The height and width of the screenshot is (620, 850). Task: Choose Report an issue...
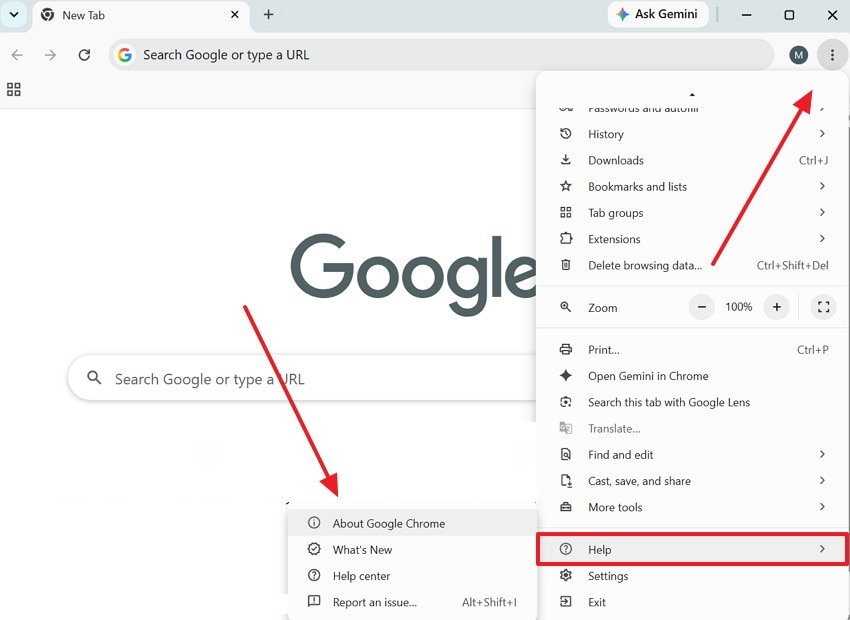pyautogui.click(x=412, y=602)
